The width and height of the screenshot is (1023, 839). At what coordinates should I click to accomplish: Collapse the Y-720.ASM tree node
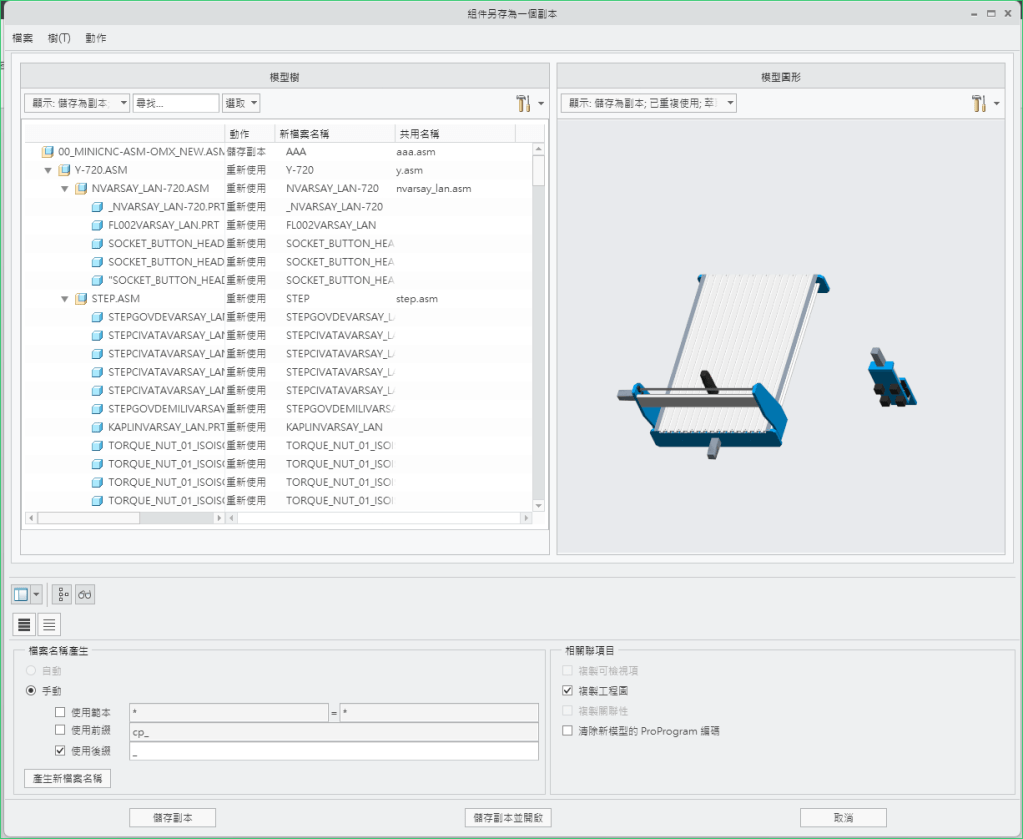(48, 171)
